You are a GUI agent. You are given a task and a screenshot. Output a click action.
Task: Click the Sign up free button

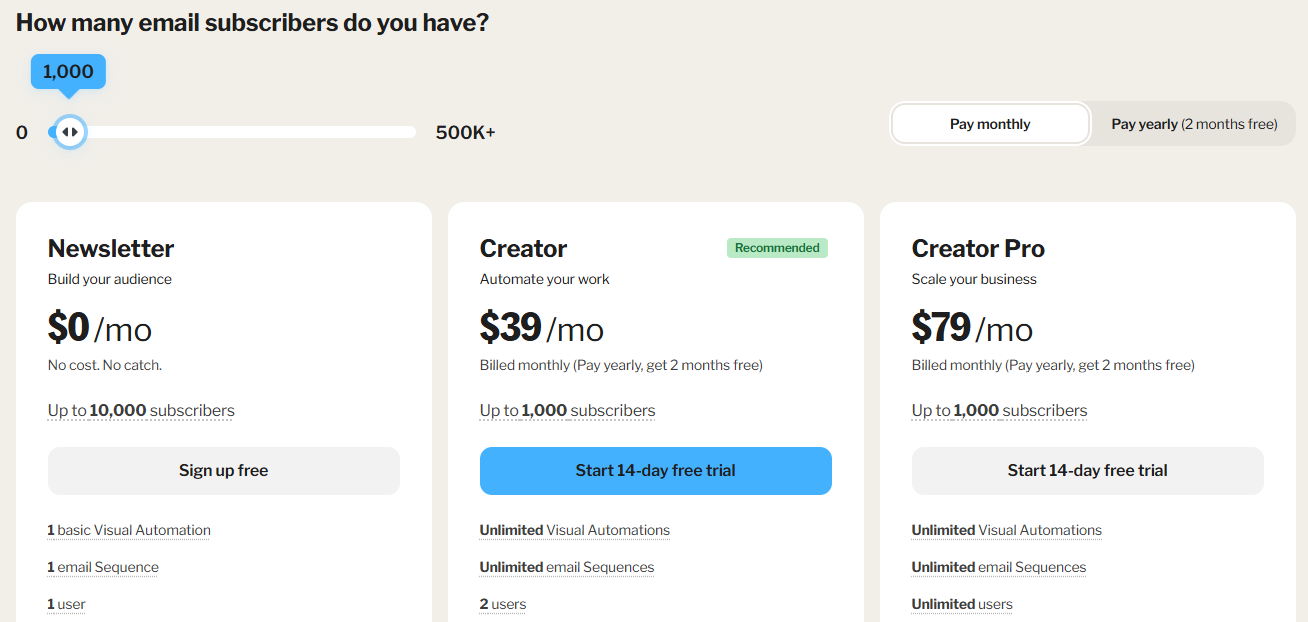(223, 471)
